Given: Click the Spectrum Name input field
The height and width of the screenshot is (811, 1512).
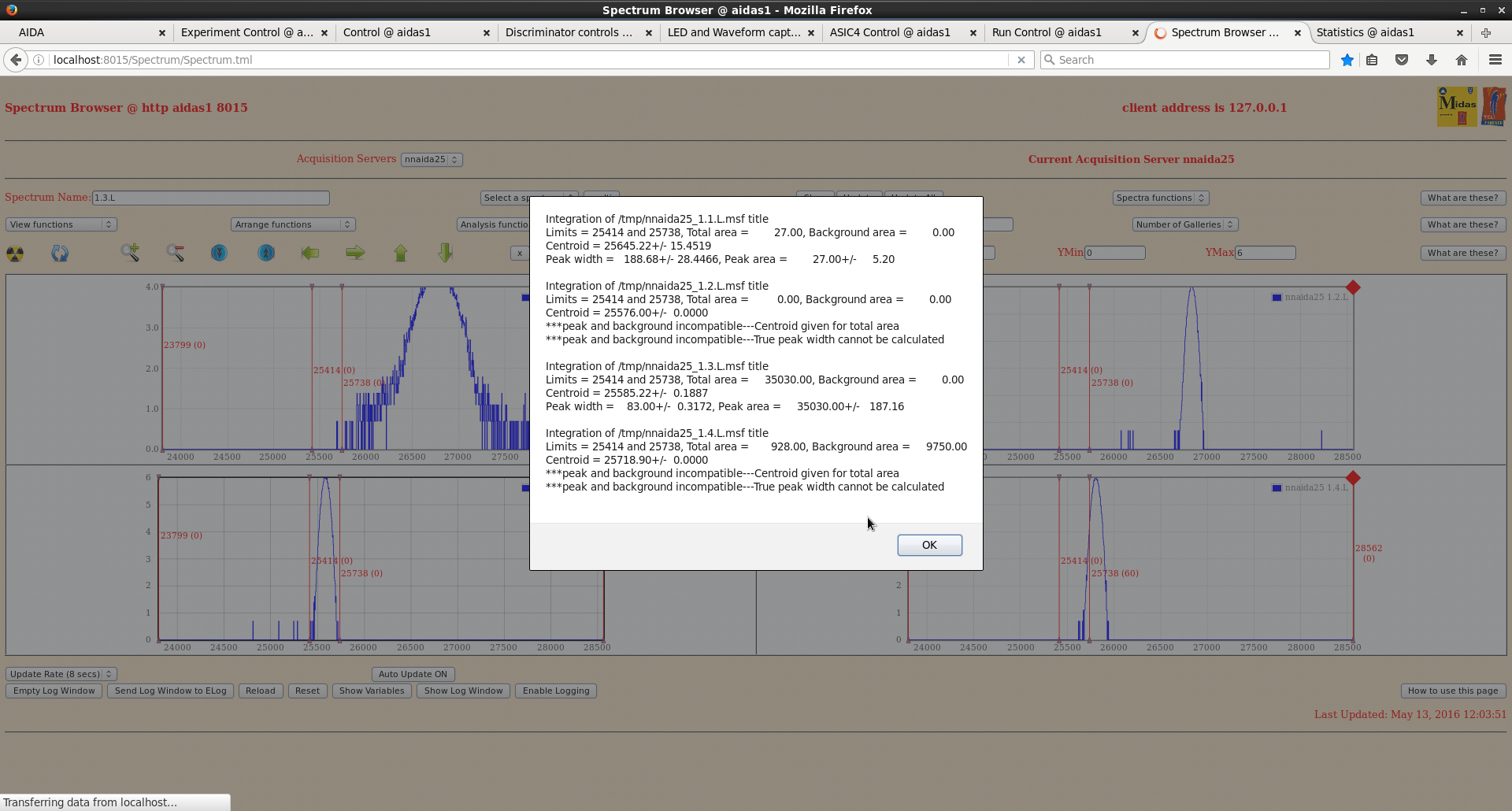Looking at the screenshot, I should point(210,198).
